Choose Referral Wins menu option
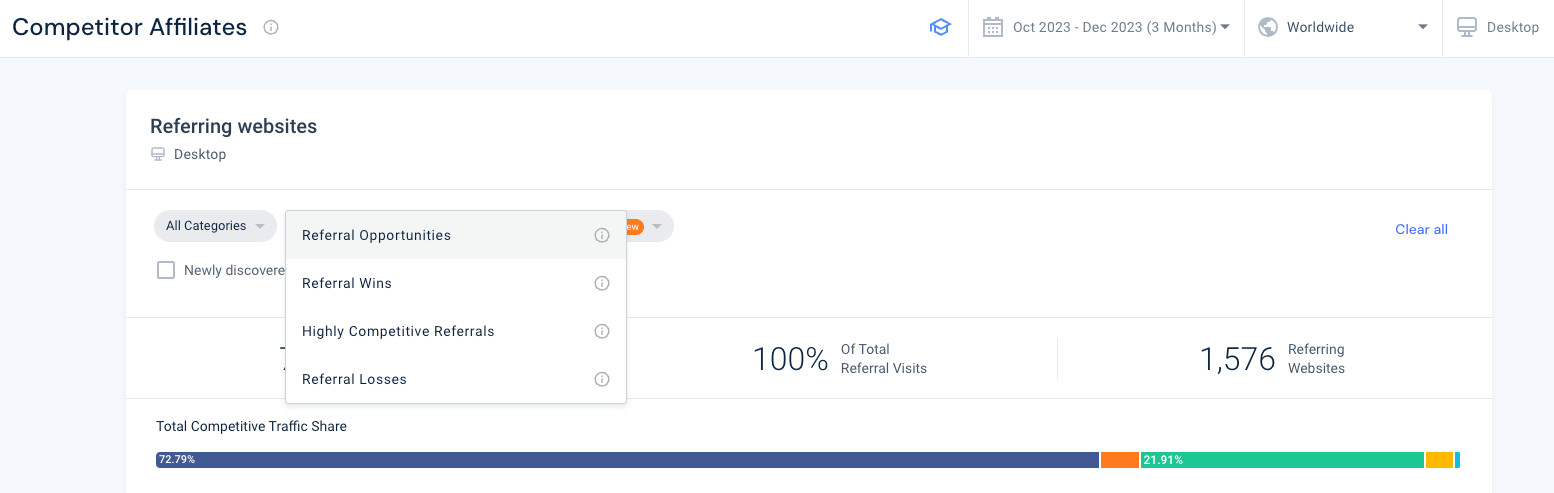 coord(347,284)
